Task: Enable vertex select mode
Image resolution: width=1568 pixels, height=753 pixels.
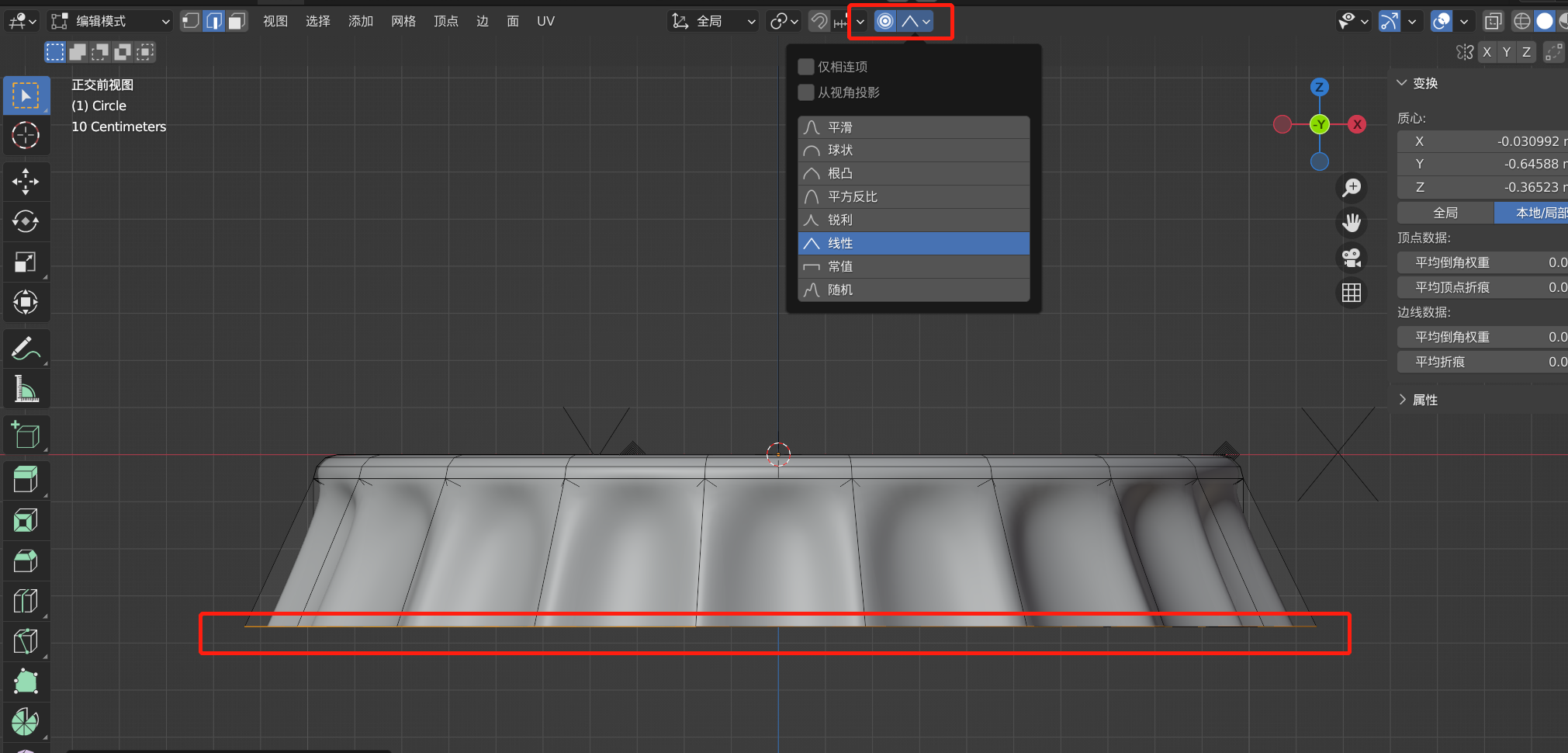Action: click(x=191, y=21)
